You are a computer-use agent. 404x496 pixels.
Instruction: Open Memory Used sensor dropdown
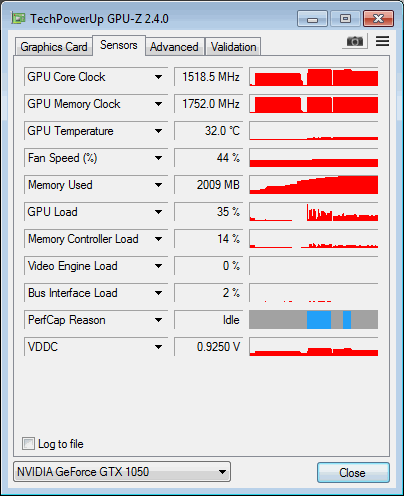[159, 185]
